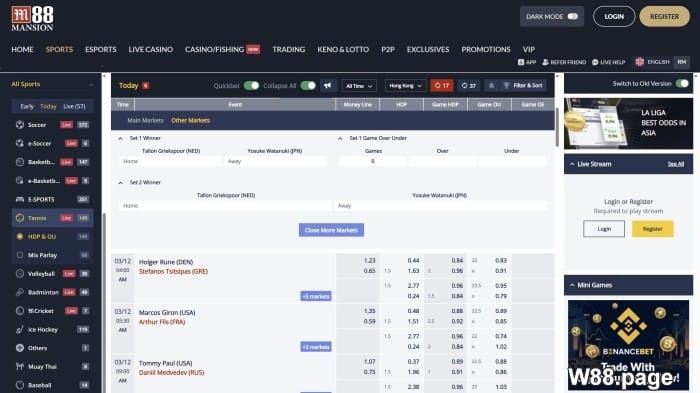The height and width of the screenshot is (393, 700).
Task: Open the SPORTS menu item
Action: pyautogui.click(x=59, y=49)
